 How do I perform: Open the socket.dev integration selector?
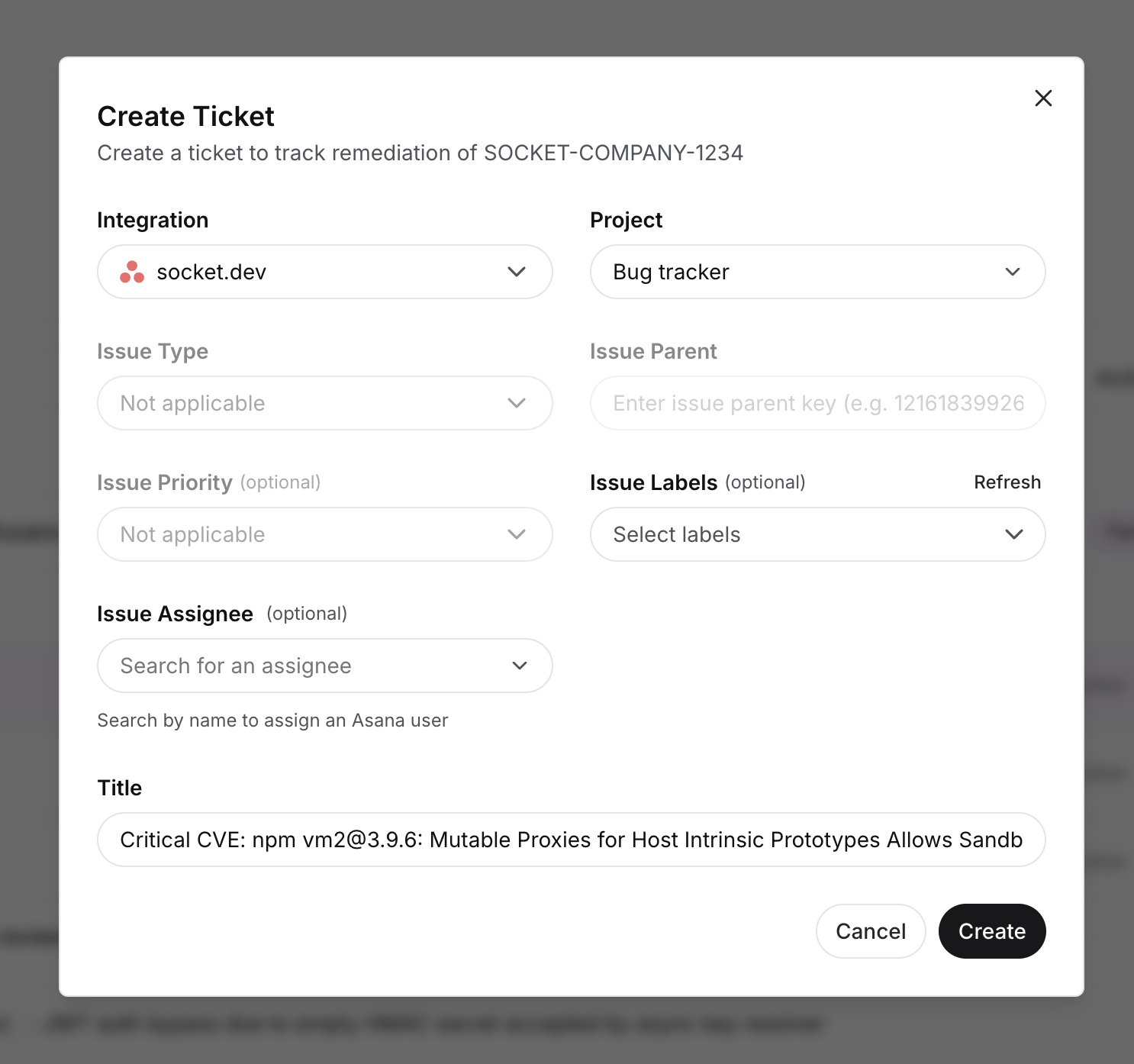pos(325,272)
